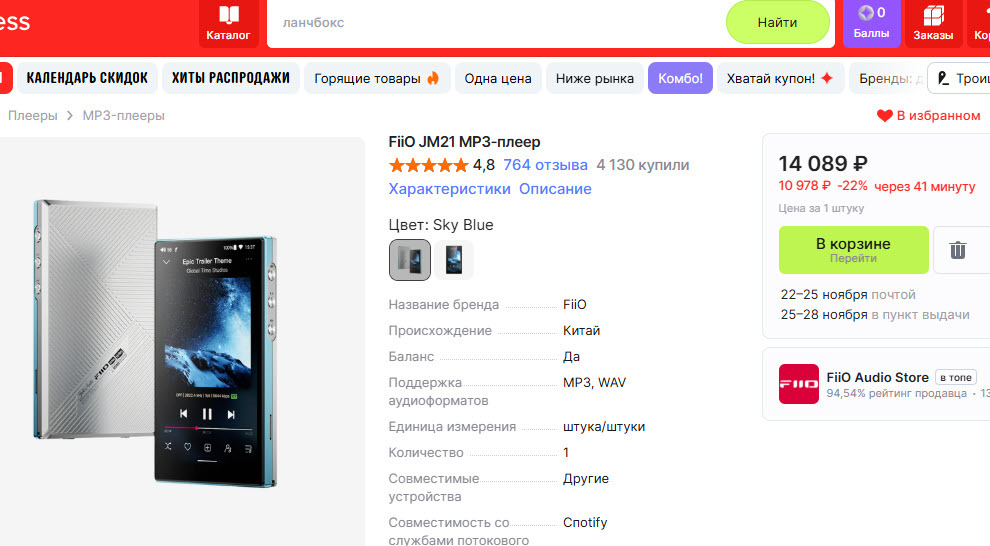Click the star rating icons
This screenshot has width=990, height=546.
(x=429, y=165)
